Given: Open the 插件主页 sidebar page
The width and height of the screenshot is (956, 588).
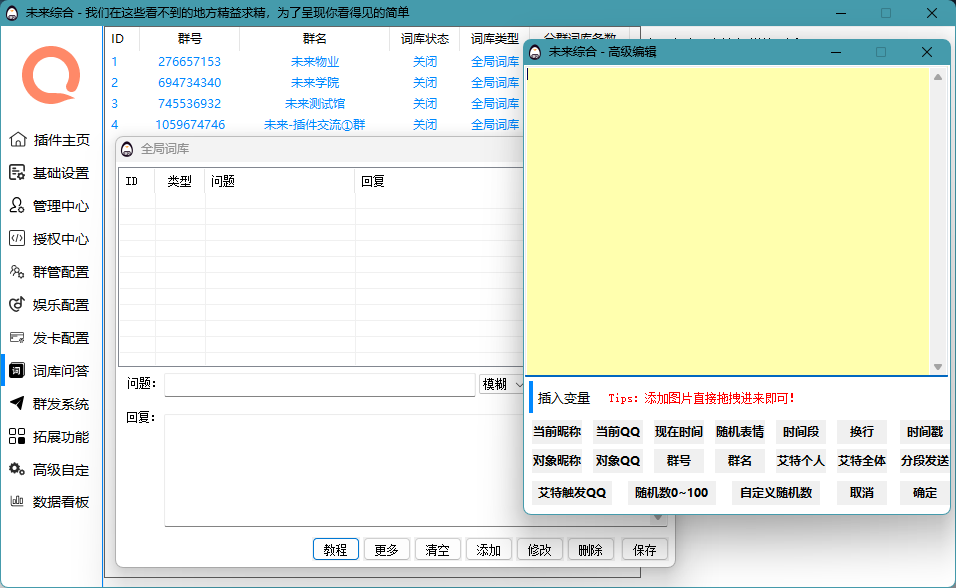Looking at the screenshot, I should pos(51,139).
